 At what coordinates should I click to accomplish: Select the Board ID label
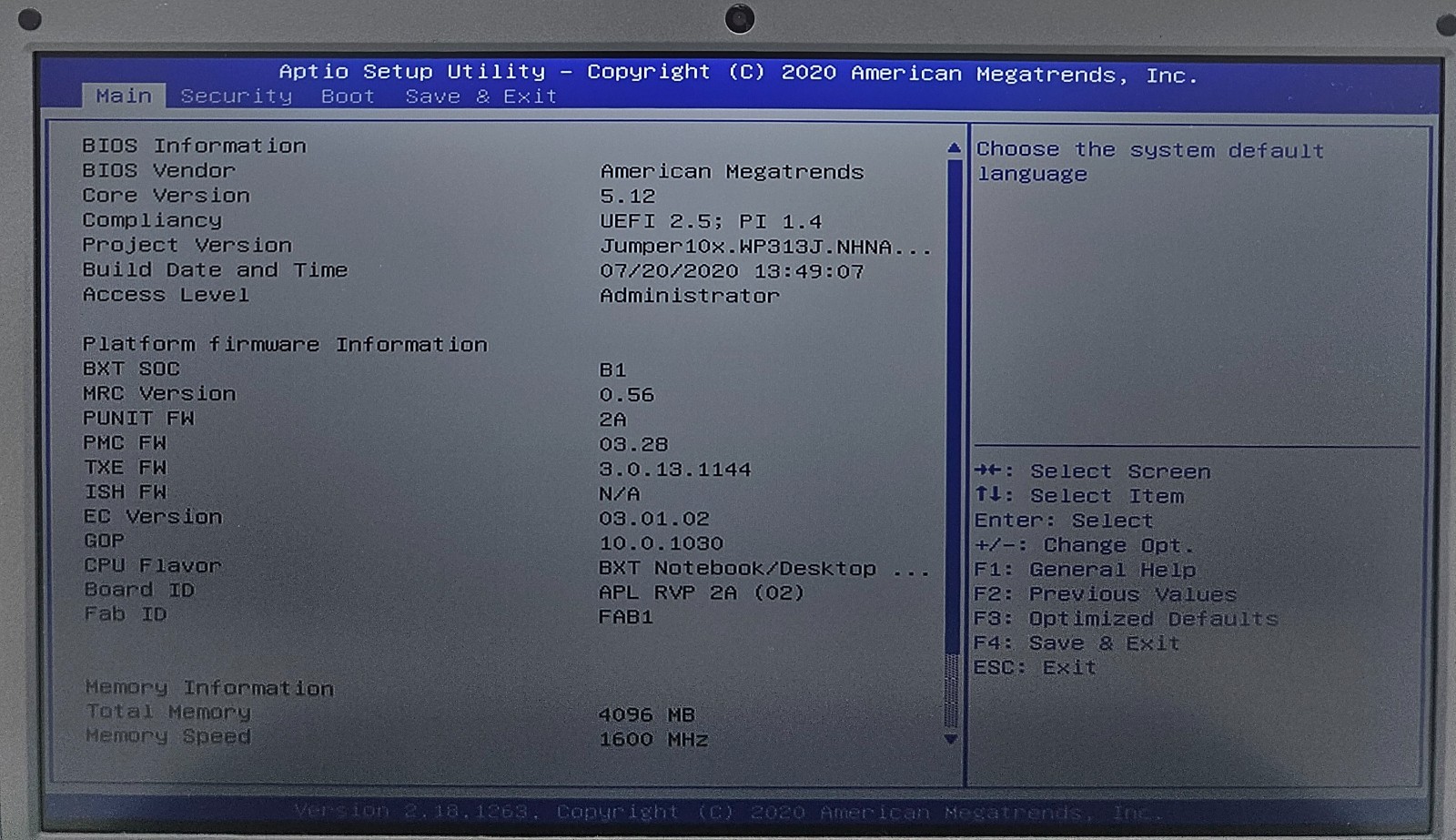click(139, 590)
